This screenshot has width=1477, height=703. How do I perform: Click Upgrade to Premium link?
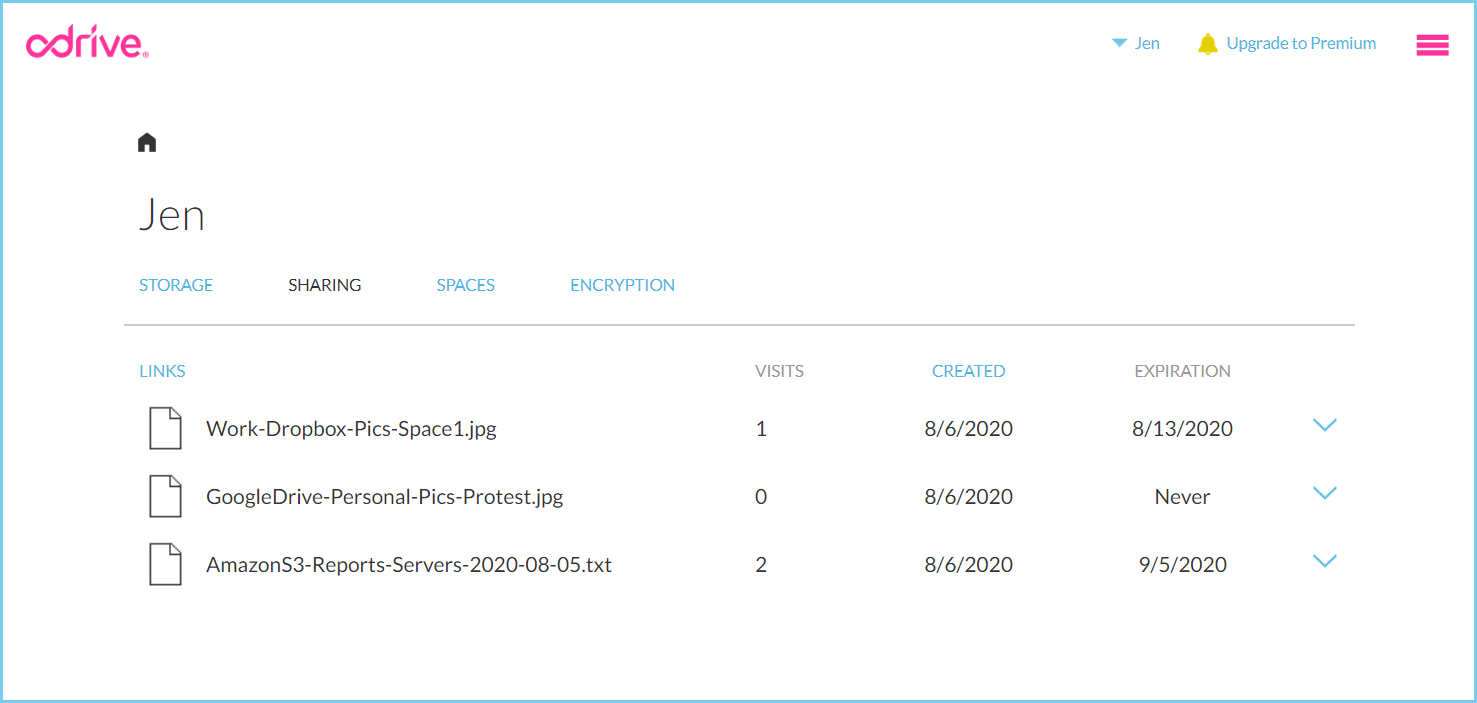pyautogui.click(x=1301, y=43)
